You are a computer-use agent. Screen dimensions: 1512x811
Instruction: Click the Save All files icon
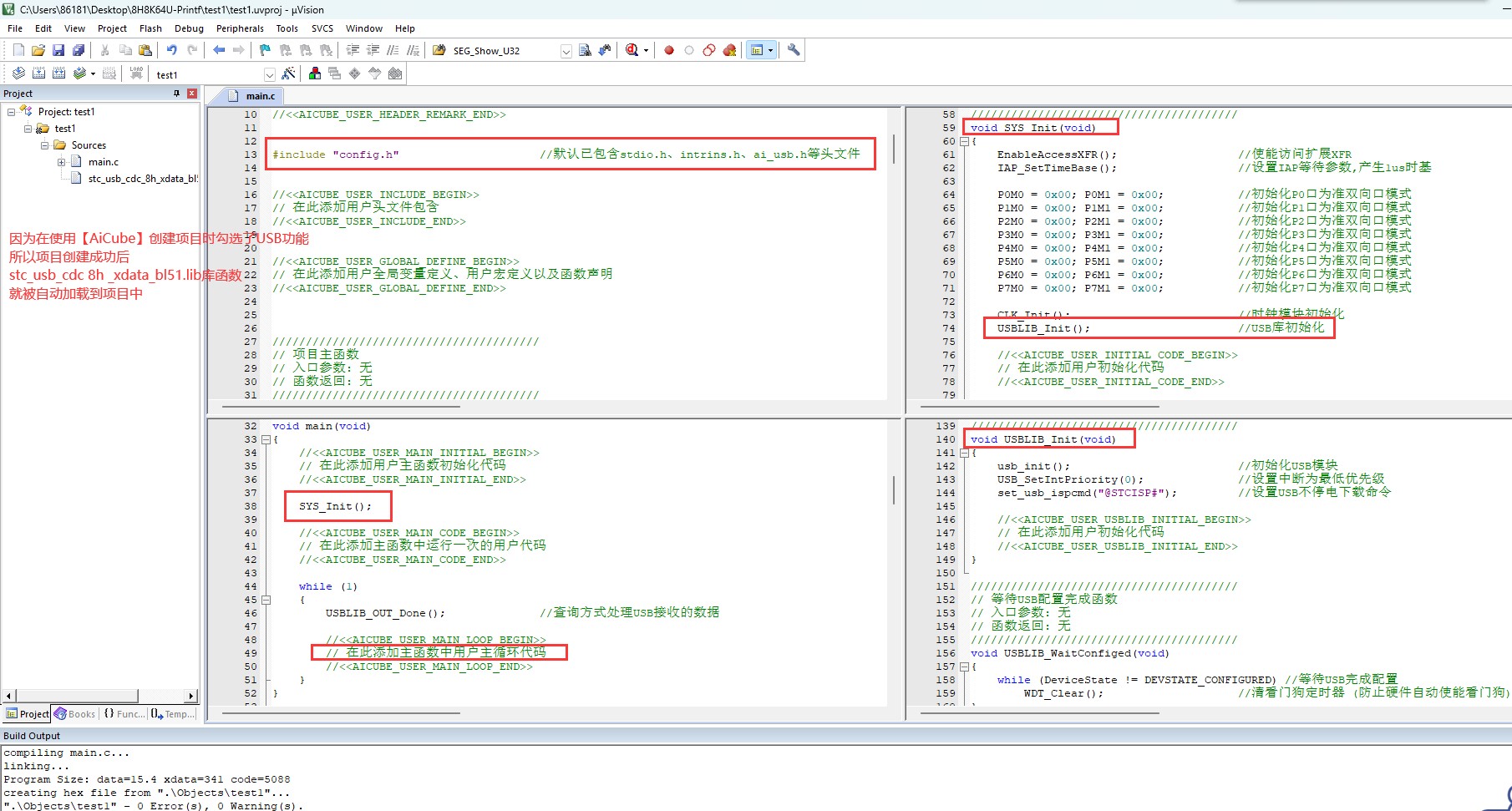click(79, 50)
